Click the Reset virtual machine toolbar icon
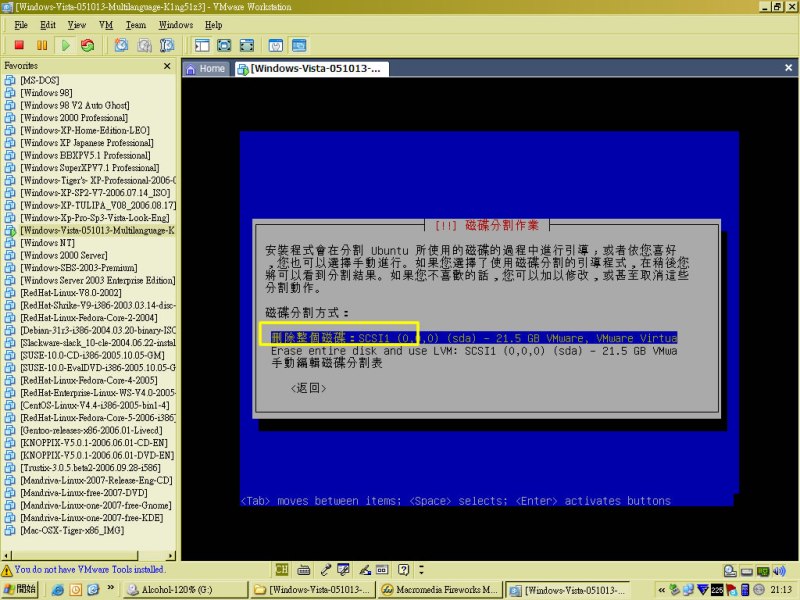Screen dimensions: 800x600 (88, 45)
